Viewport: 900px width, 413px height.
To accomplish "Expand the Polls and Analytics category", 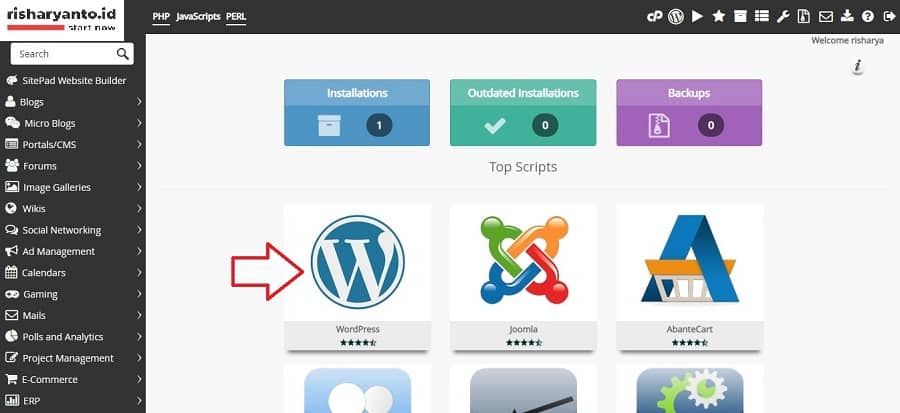I will click(x=73, y=337).
